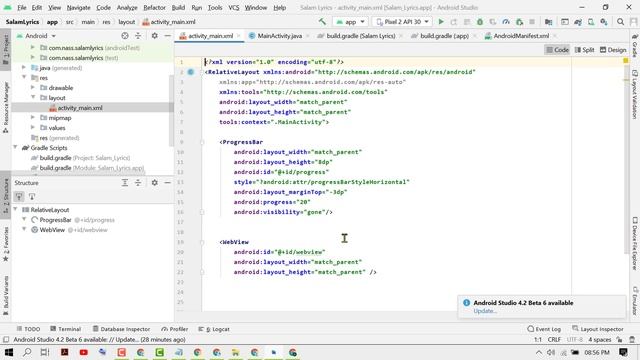Image resolution: width=640 pixels, height=360 pixels.
Task: Open the SDK Manager icon
Action: [x=604, y=22]
